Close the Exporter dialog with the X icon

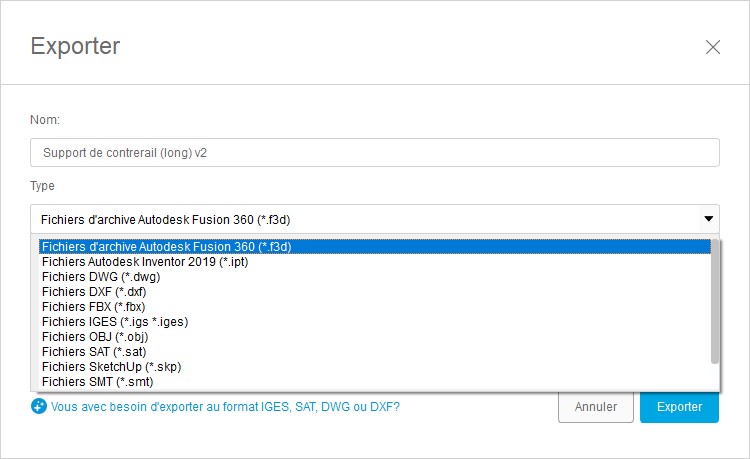[x=713, y=47]
